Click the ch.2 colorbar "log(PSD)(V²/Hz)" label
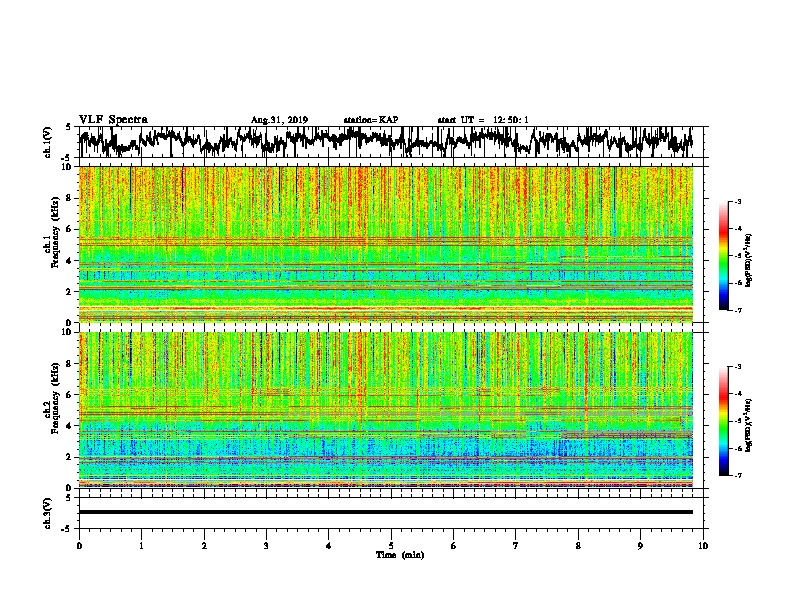The image size is (792, 612). click(x=749, y=426)
